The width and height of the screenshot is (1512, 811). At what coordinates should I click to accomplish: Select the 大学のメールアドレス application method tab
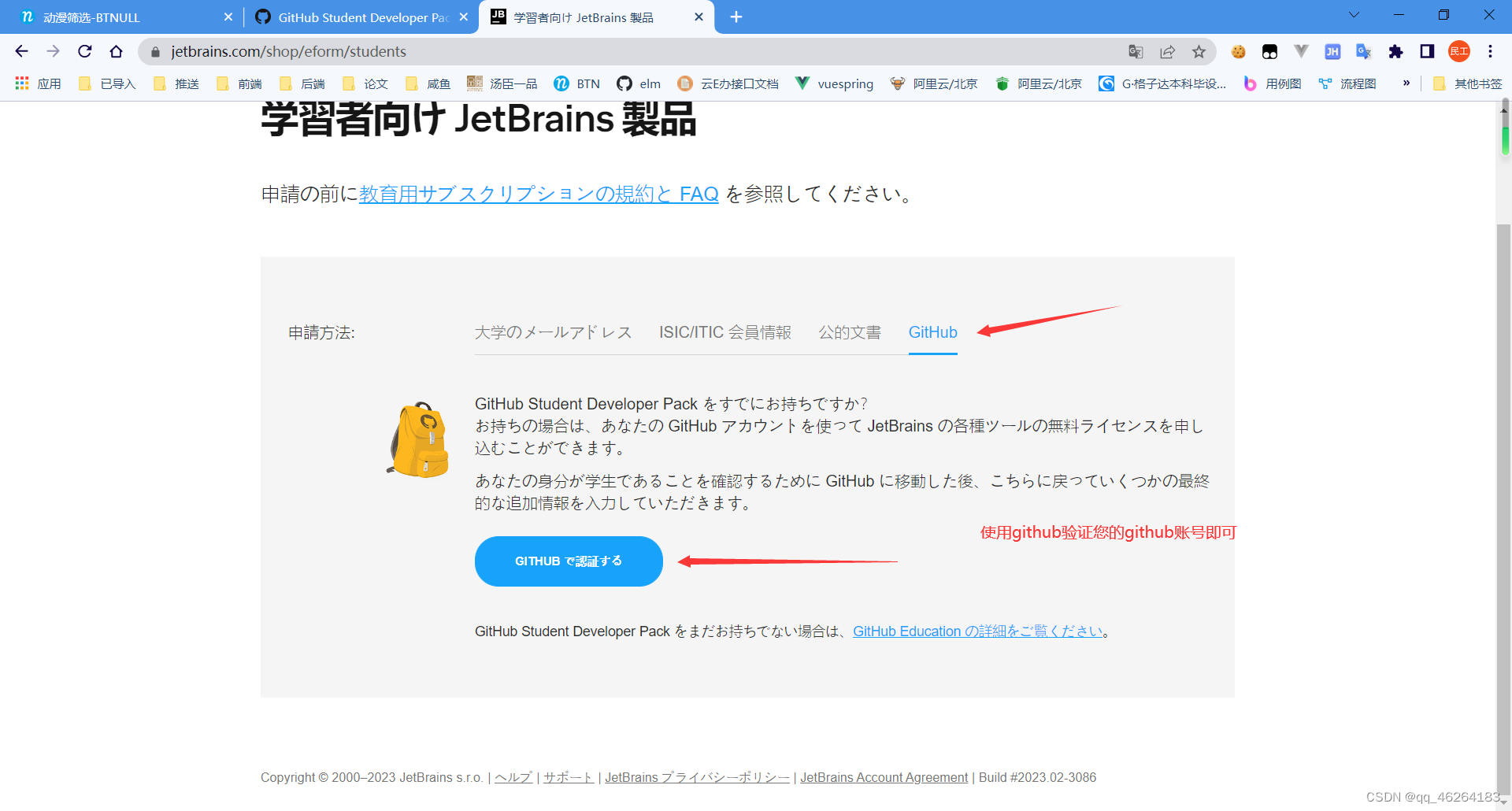pos(553,332)
